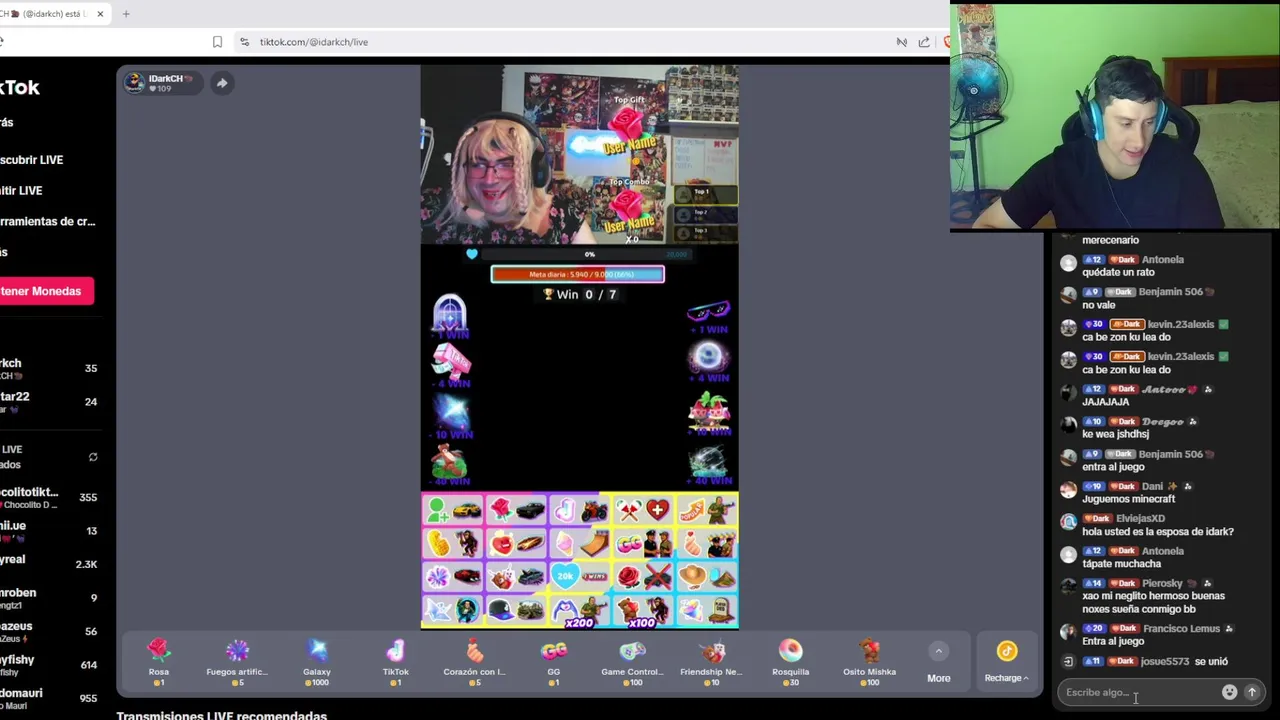1280x720 pixels.
Task: Click the Obtener Monedas button
Action: (x=45, y=291)
